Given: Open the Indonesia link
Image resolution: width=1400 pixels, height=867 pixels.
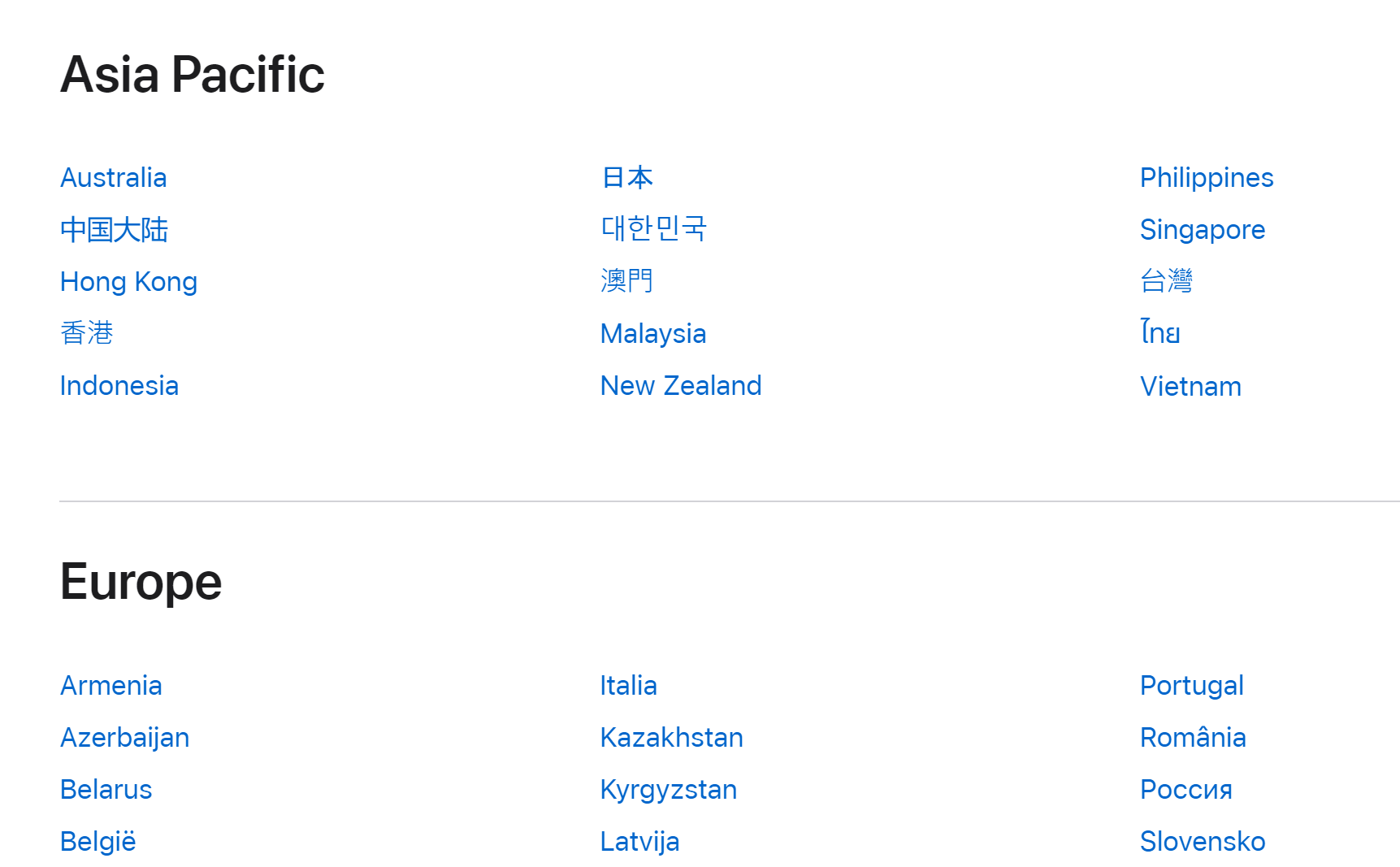Looking at the screenshot, I should [119, 386].
